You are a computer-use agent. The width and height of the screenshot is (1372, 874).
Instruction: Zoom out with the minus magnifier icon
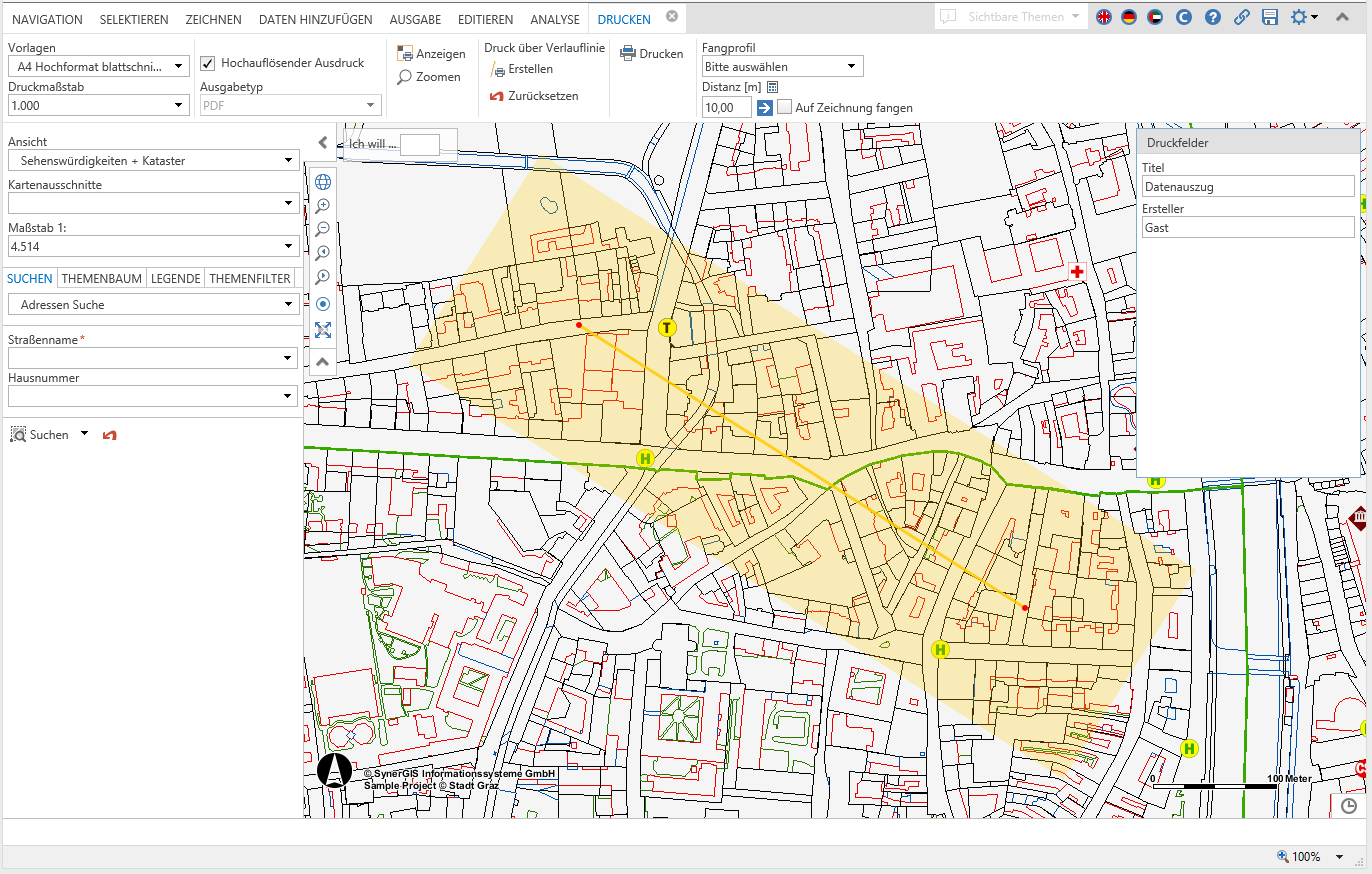(323, 229)
